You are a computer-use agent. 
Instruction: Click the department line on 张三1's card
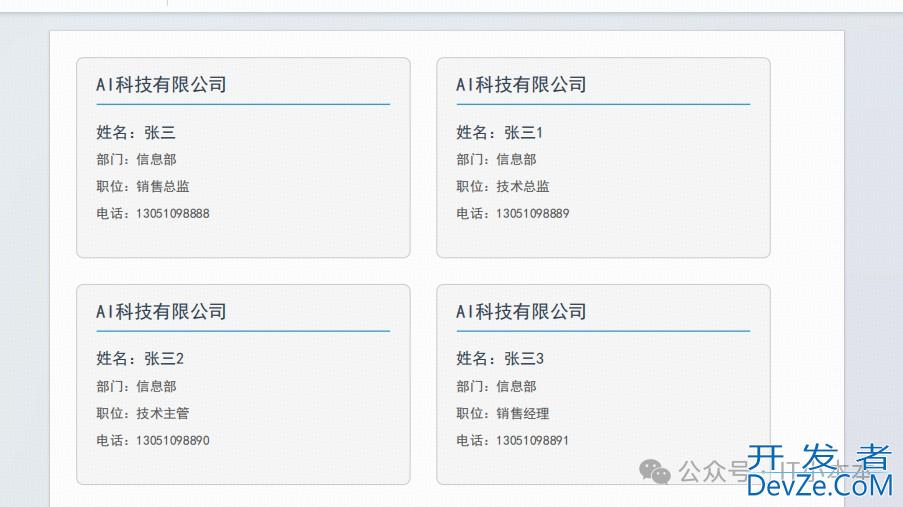(x=497, y=159)
